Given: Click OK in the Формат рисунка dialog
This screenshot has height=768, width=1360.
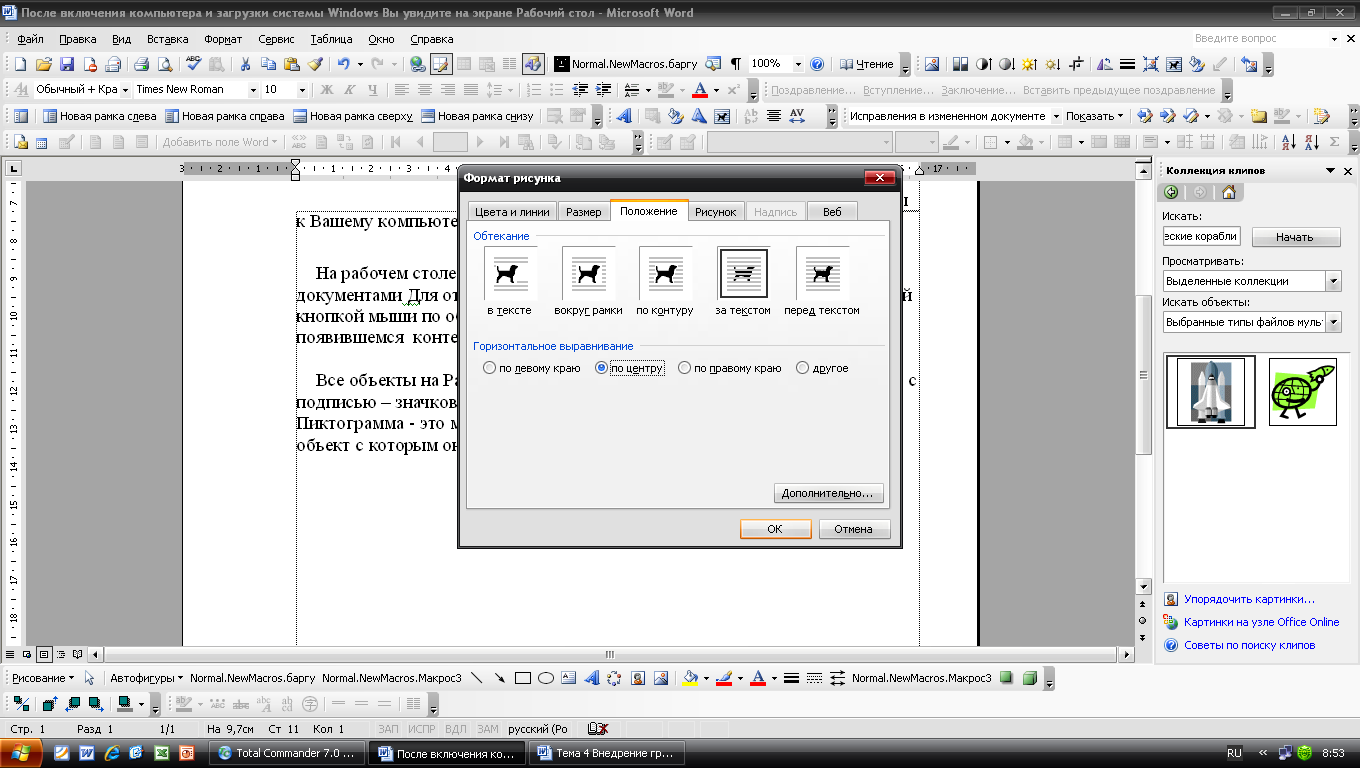Looking at the screenshot, I should point(775,529).
